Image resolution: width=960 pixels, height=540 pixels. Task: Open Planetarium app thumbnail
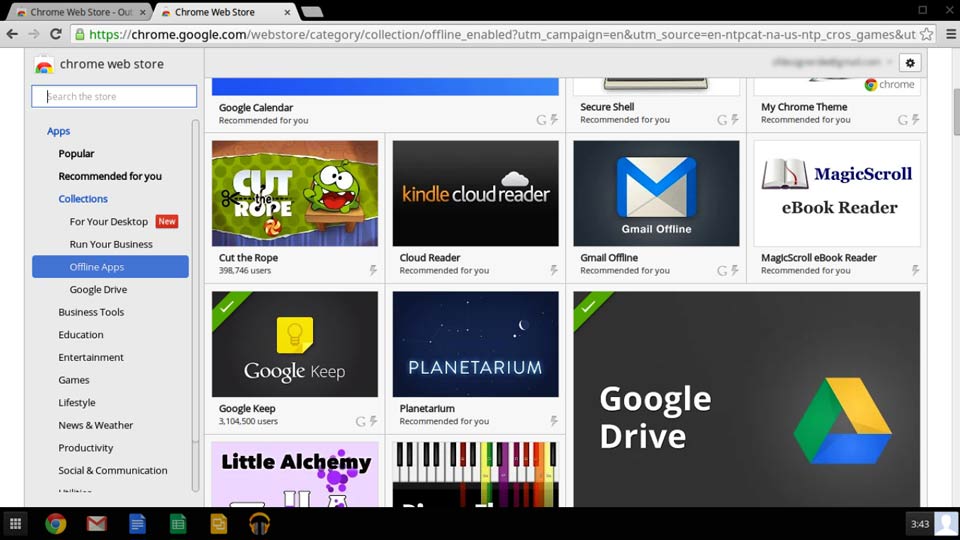[x=475, y=344]
